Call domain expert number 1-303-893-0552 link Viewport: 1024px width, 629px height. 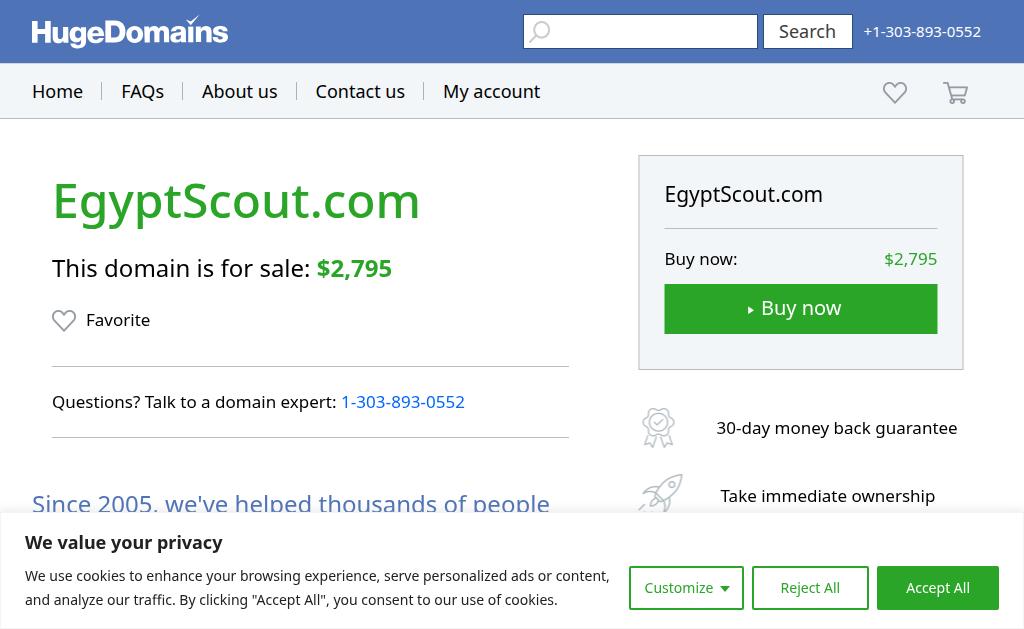click(x=403, y=402)
